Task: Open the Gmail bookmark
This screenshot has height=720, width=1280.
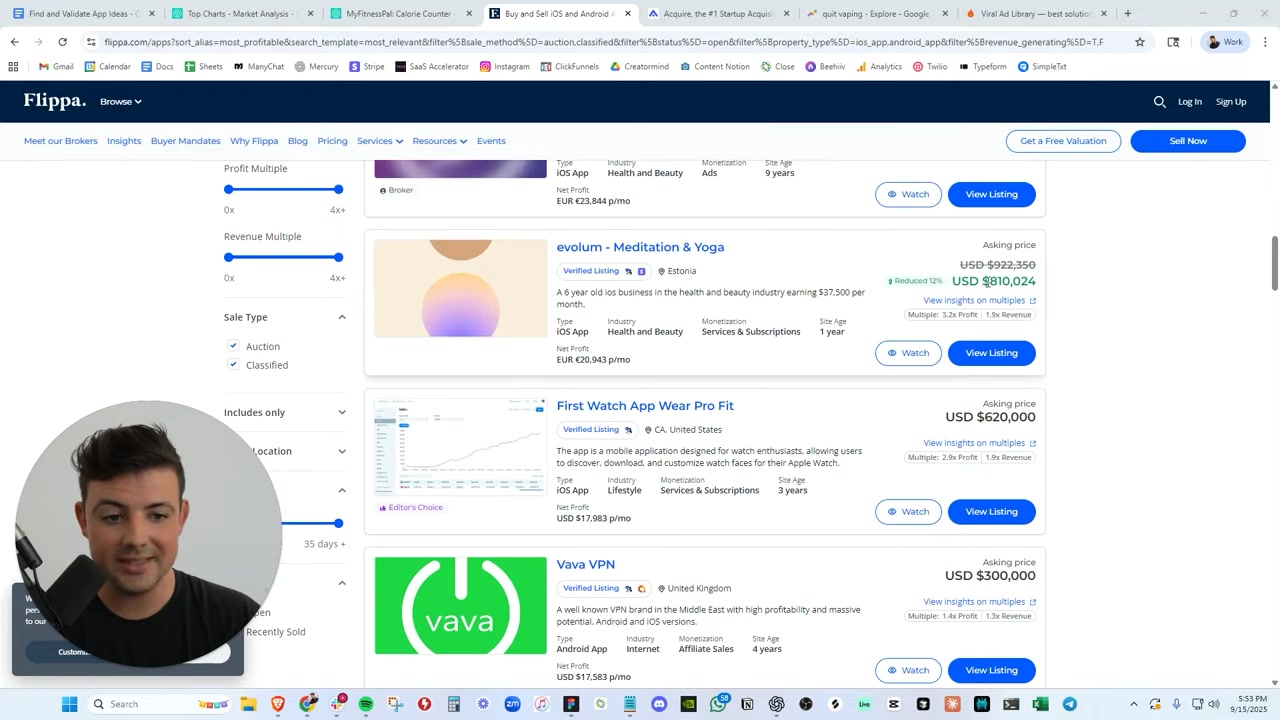Action: 55,67
